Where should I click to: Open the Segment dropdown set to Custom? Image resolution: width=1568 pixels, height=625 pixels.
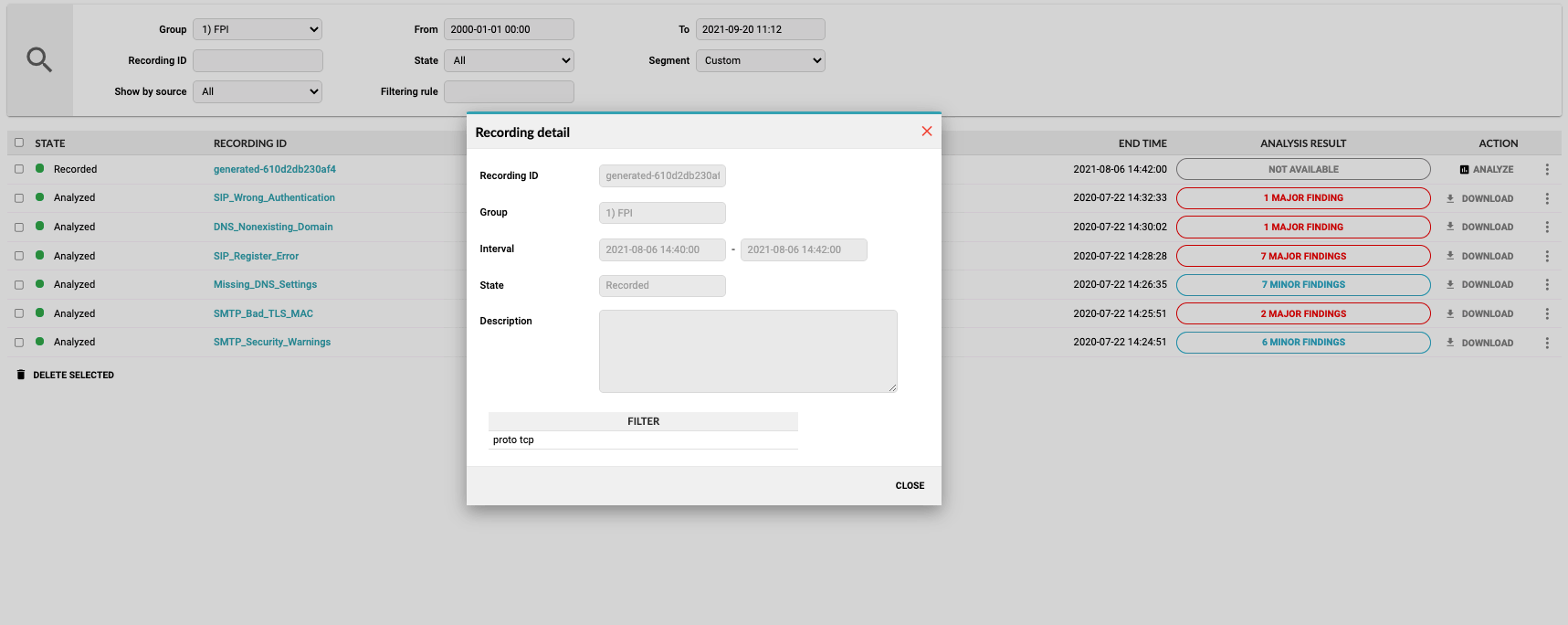pyautogui.click(x=760, y=60)
